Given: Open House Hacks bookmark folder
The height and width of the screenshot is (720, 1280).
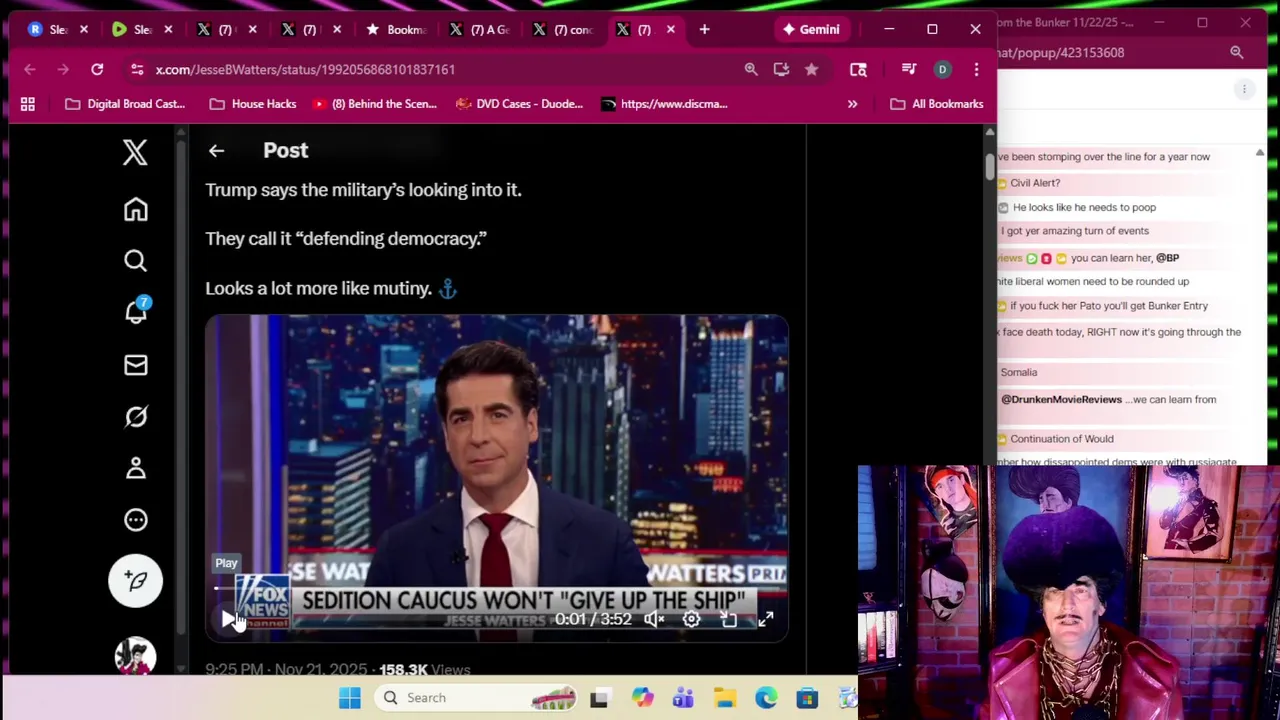Looking at the screenshot, I should 253,104.
